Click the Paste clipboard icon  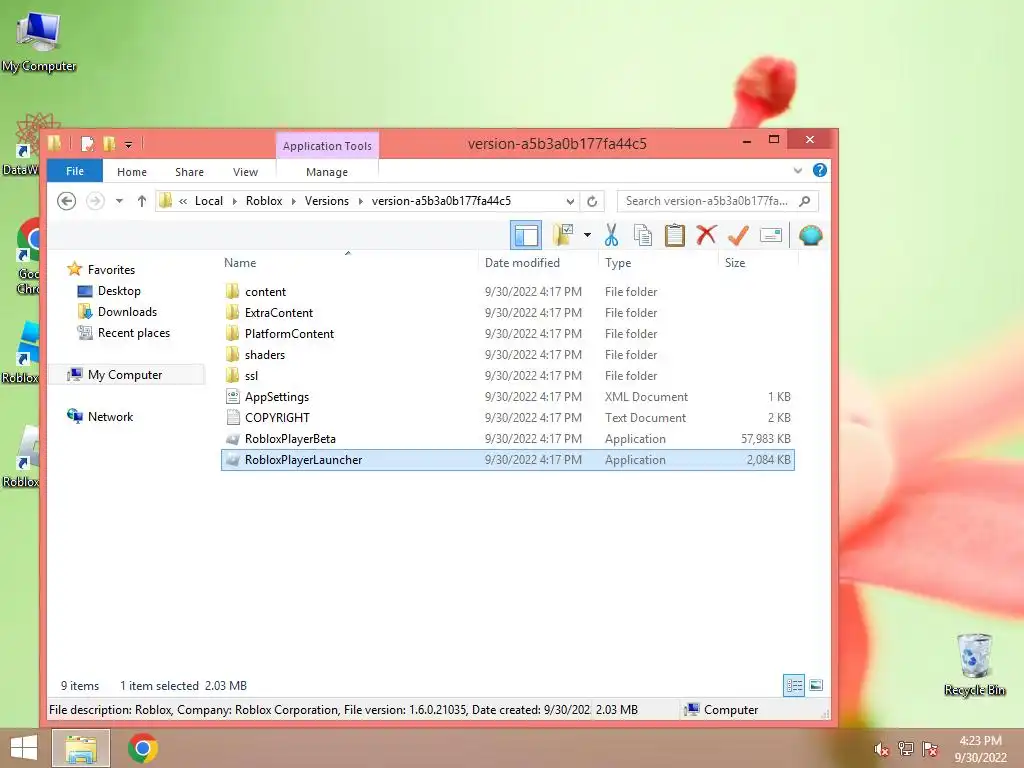[675, 235]
